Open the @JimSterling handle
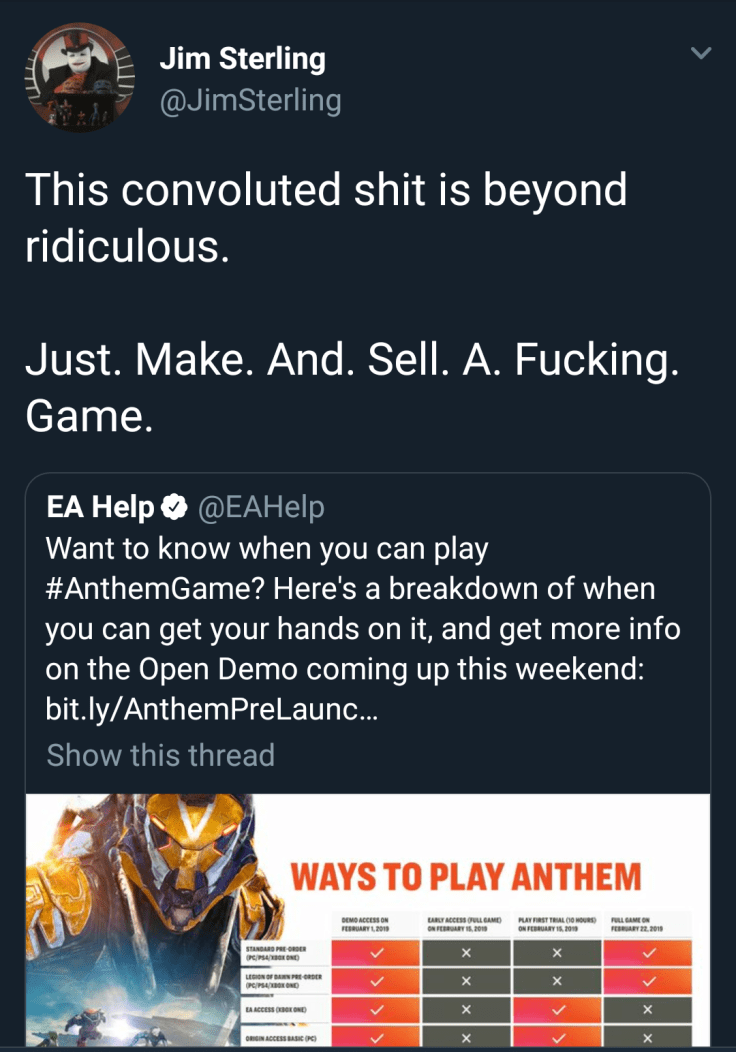Image resolution: width=736 pixels, height=1052 pixels. pyautogui.click(x=250, y=100)
